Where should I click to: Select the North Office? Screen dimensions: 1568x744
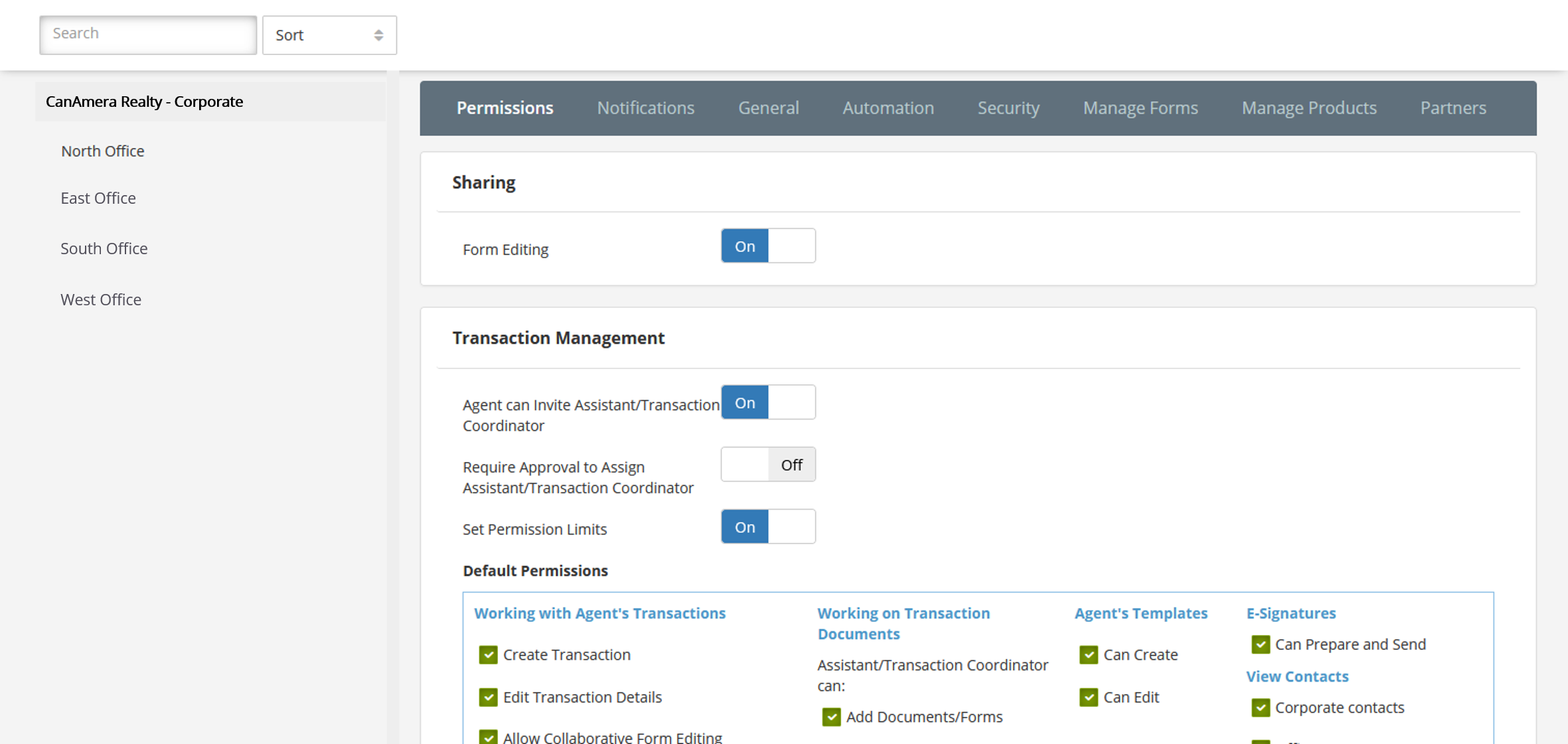[102, 151]
